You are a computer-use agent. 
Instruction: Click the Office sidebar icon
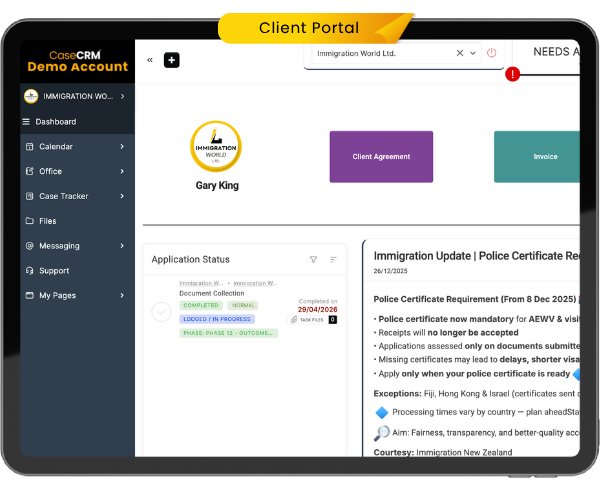tap(29, 171)
